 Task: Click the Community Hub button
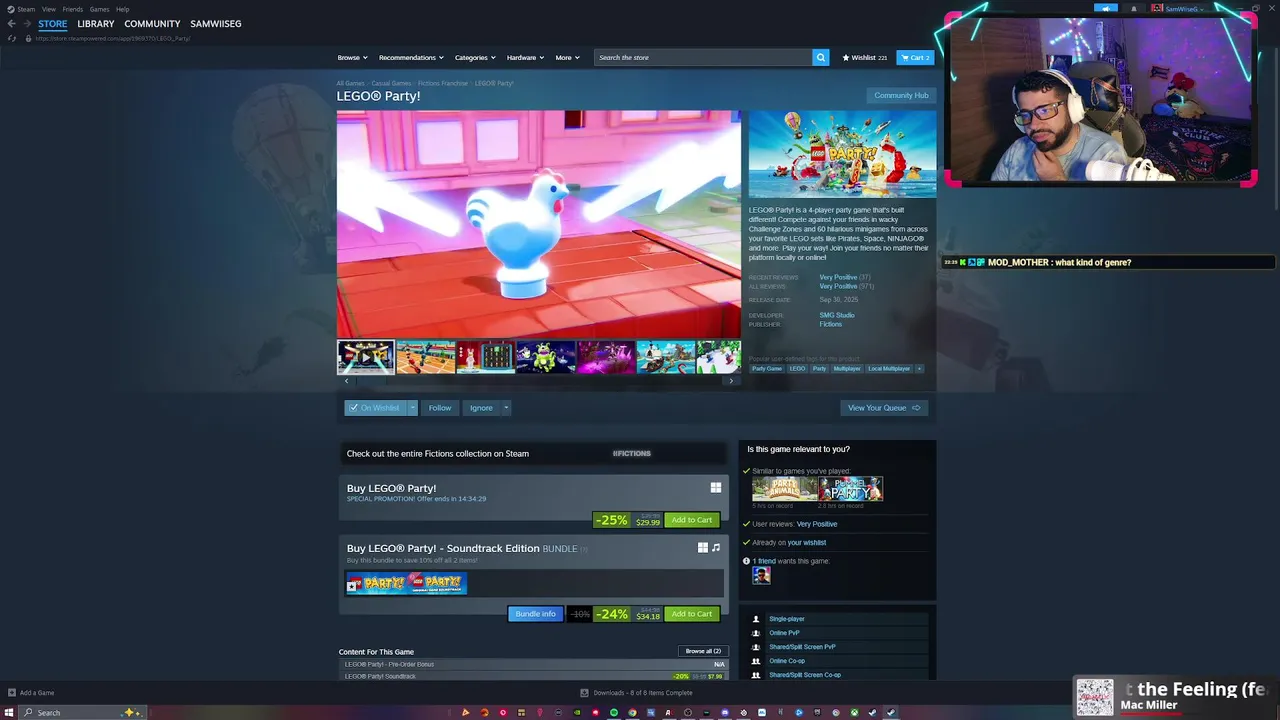pos(901,95)
